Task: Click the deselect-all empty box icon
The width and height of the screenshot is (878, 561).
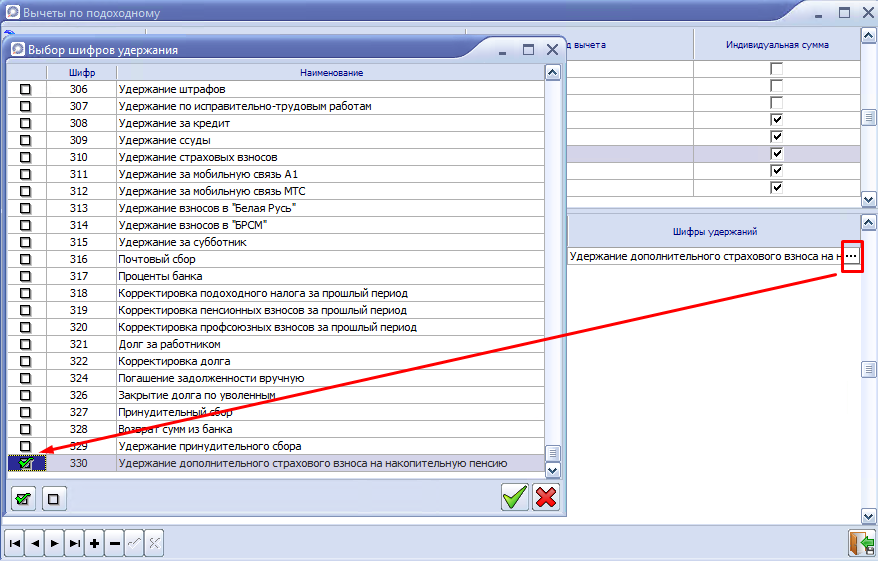Action: (54, 498)
